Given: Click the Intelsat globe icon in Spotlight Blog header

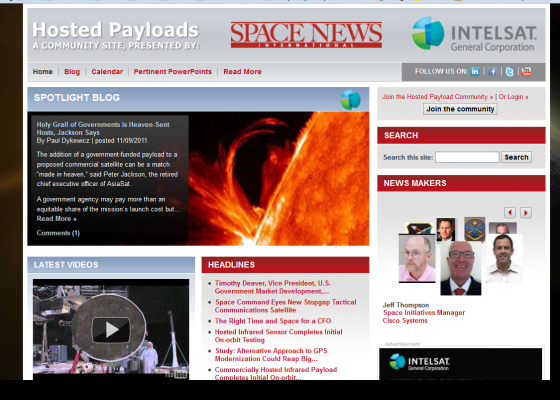Looking at the screenshot, I should coord(350,99).
